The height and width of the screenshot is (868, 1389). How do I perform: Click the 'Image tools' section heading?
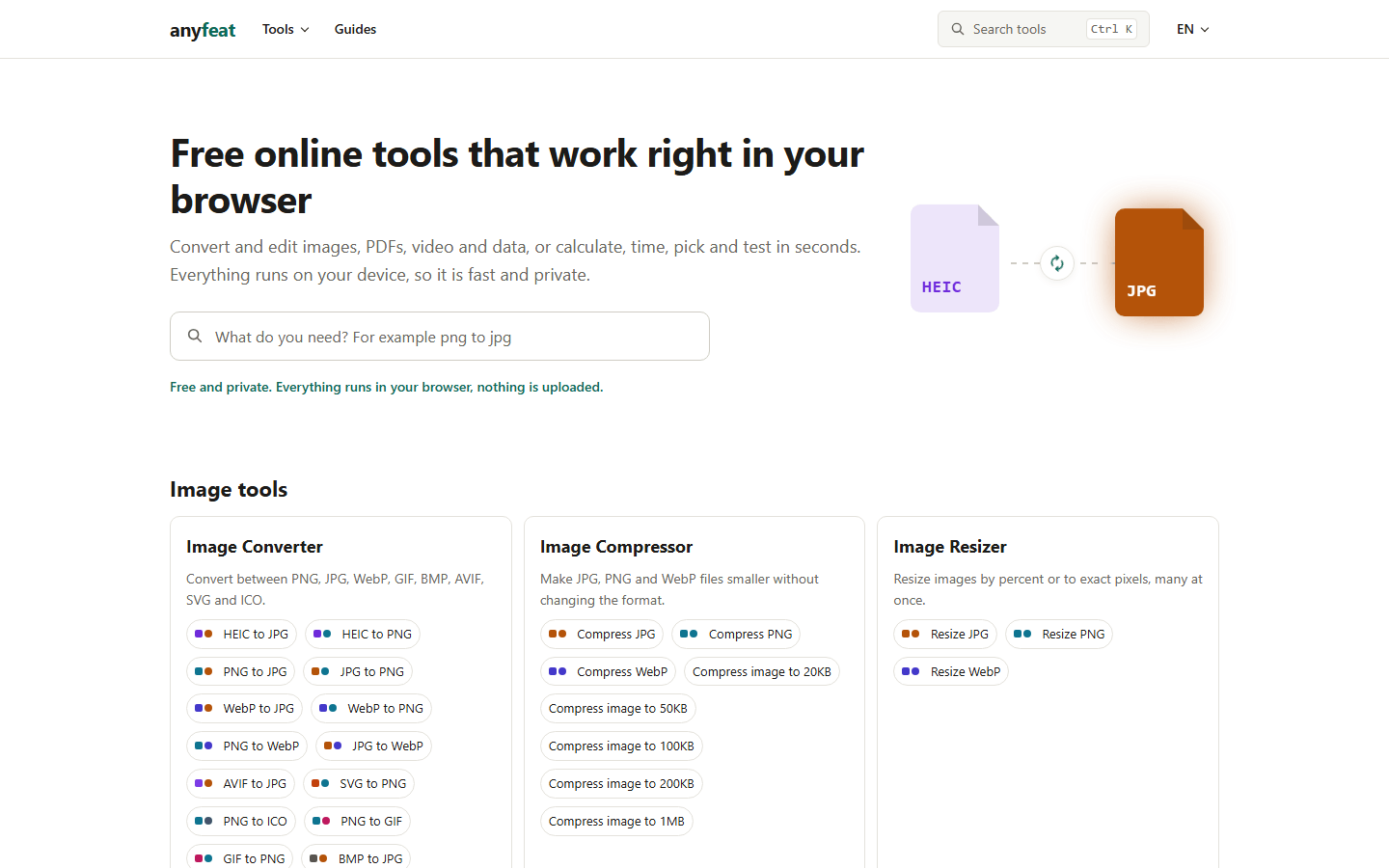229,490
